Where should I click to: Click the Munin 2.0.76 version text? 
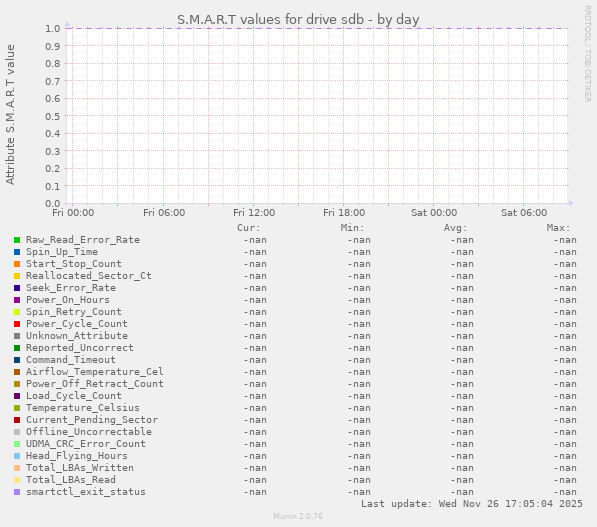[x=298, y=516]
